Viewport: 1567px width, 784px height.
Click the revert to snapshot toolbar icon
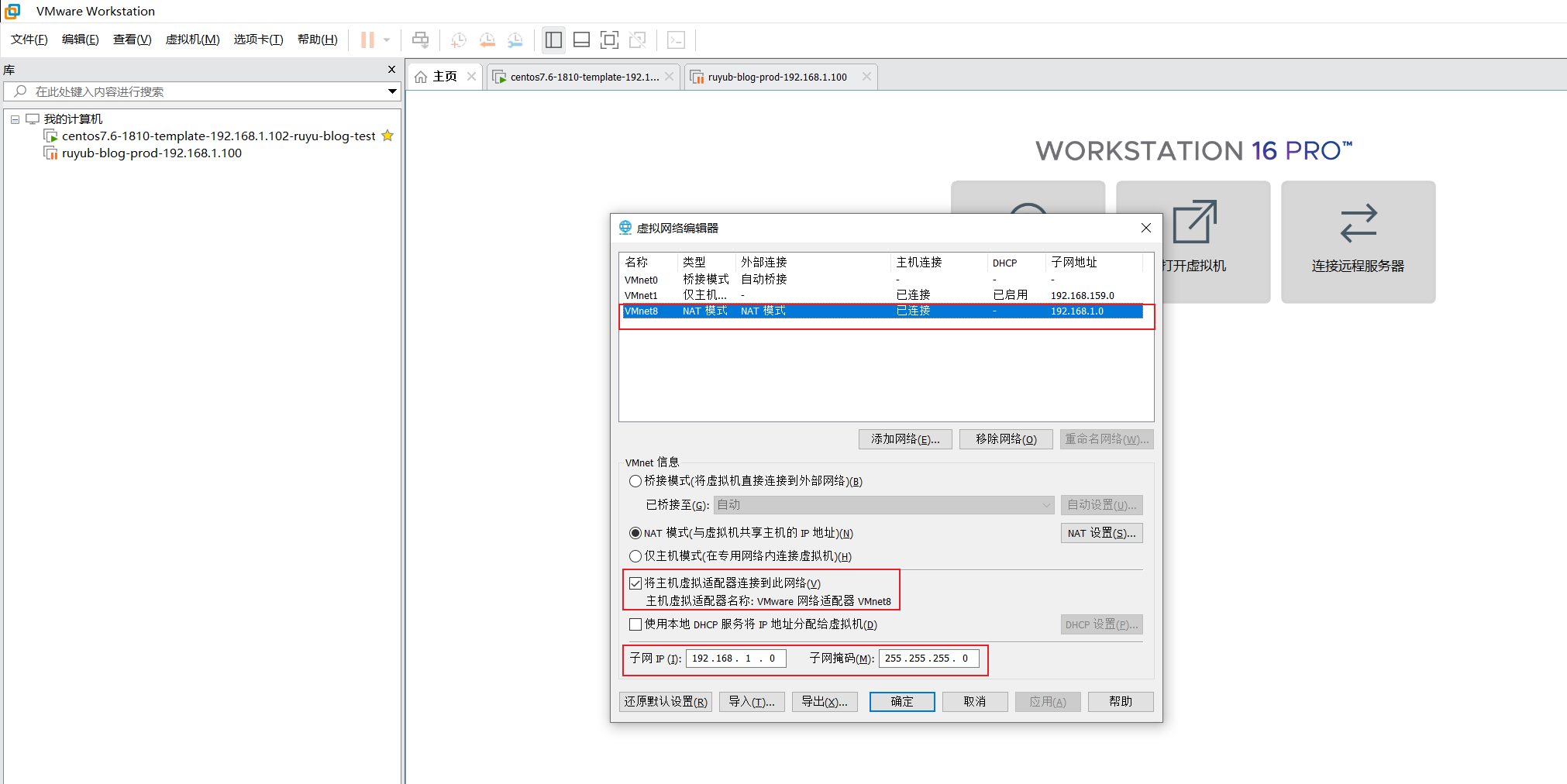487,40
